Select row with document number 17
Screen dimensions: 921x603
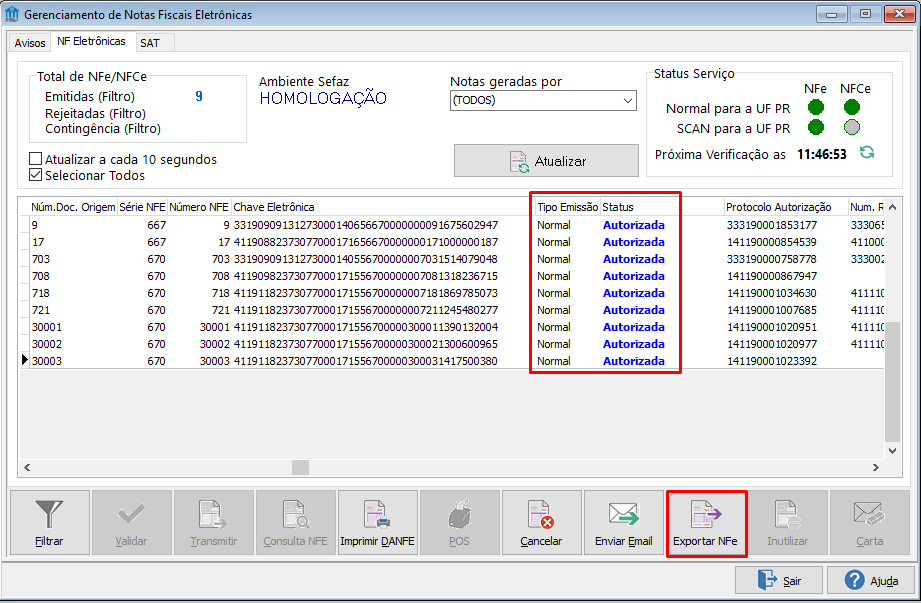tap(452, 242)
